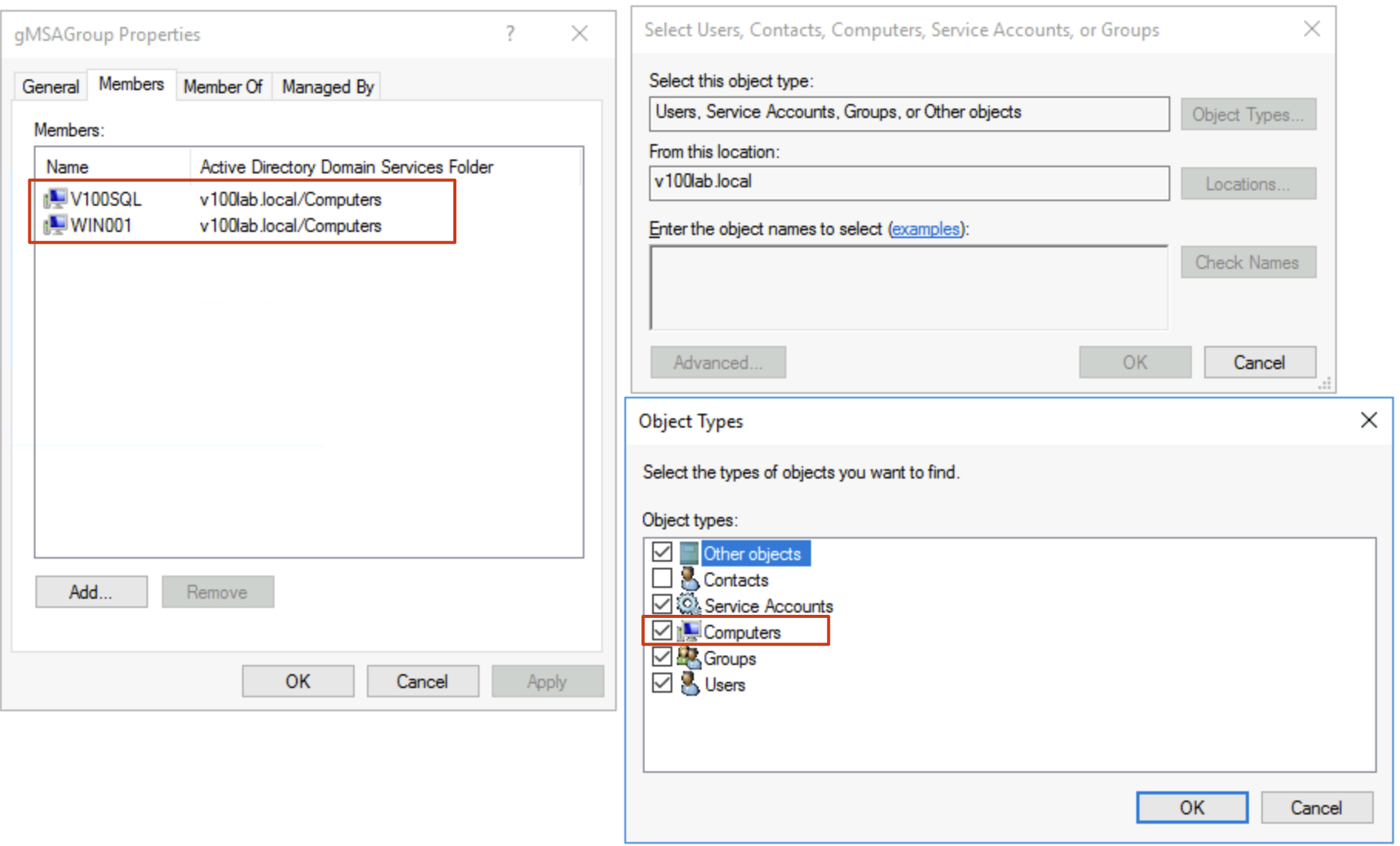This screenshot has height=846, width=1400.
Task: Open the Member Of tab
Action: point(223,86)
